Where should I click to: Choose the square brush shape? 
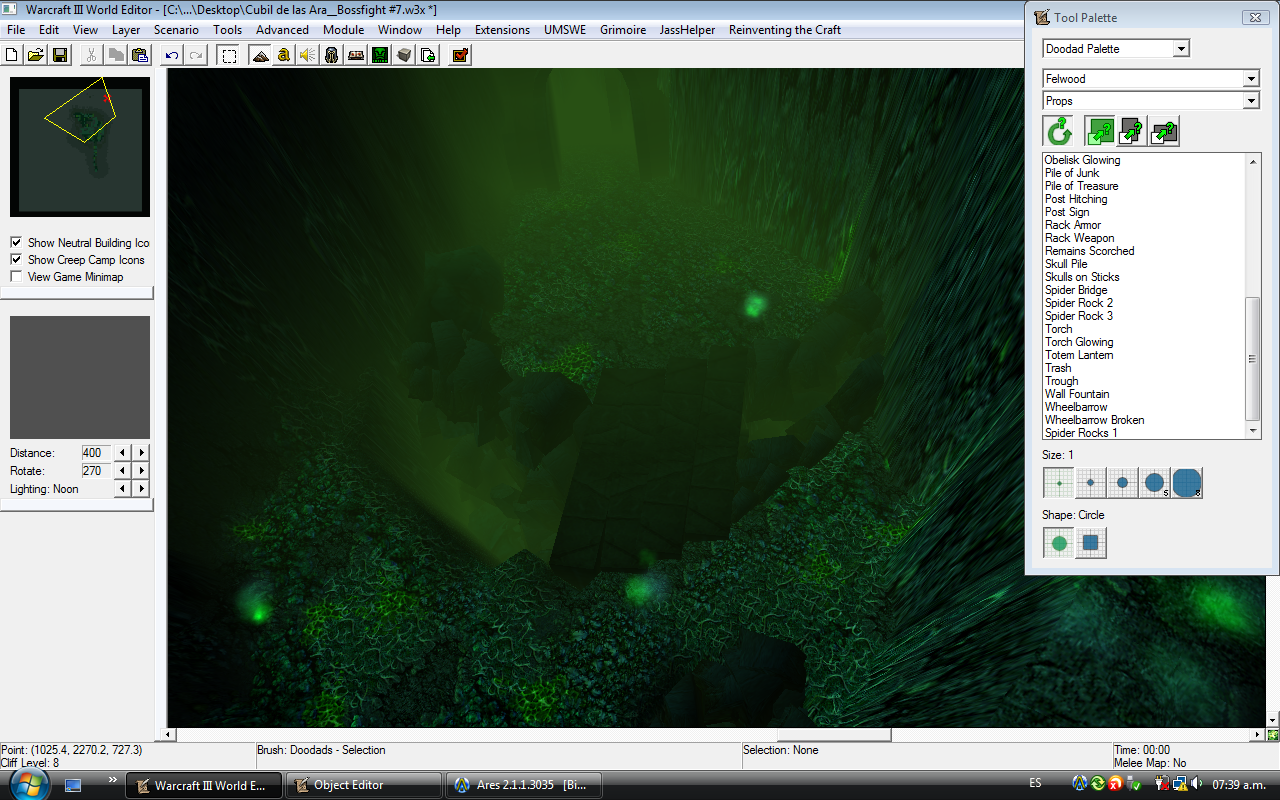(1091, 543)
